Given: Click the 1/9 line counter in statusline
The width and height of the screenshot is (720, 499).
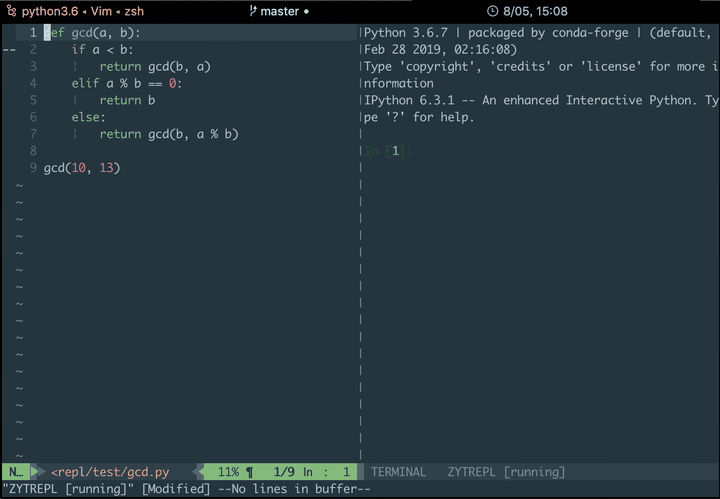Looking at the screenshot, I should click(x=284, y=472).
